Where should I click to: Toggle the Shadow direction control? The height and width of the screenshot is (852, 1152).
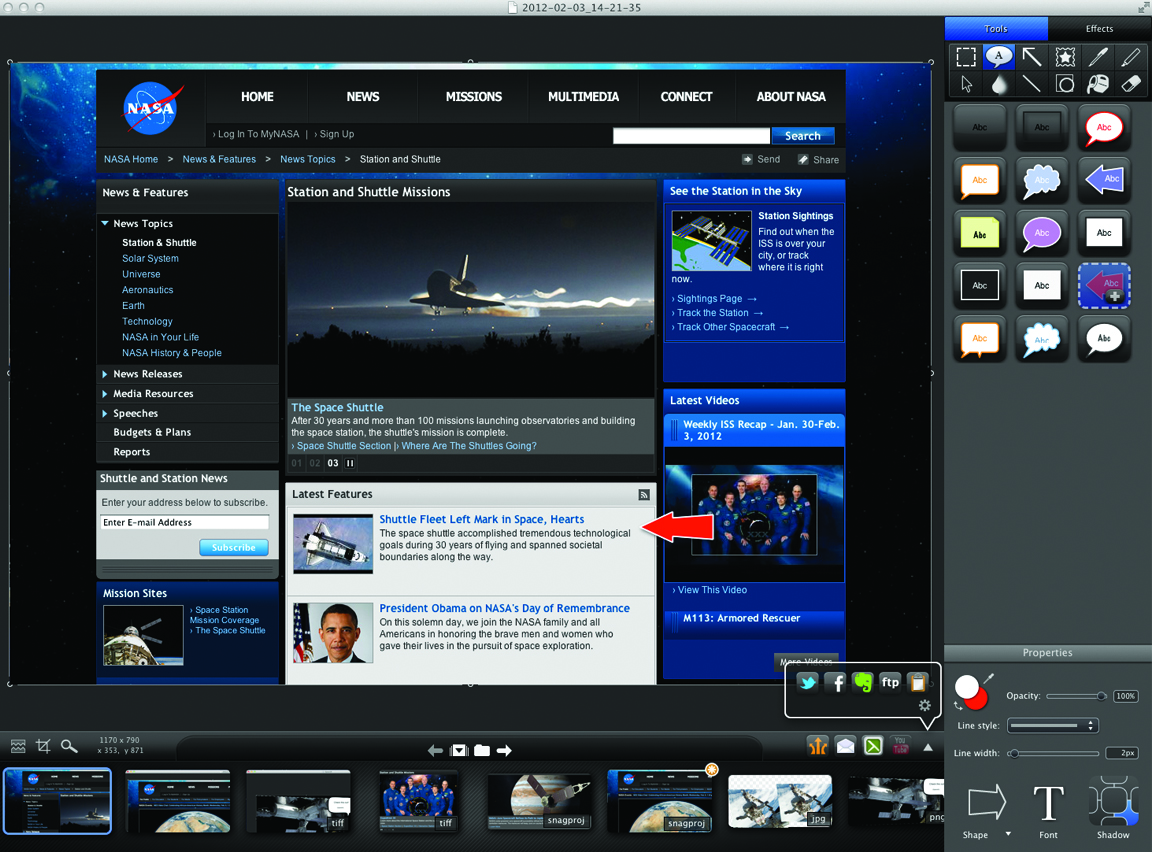1112,804
